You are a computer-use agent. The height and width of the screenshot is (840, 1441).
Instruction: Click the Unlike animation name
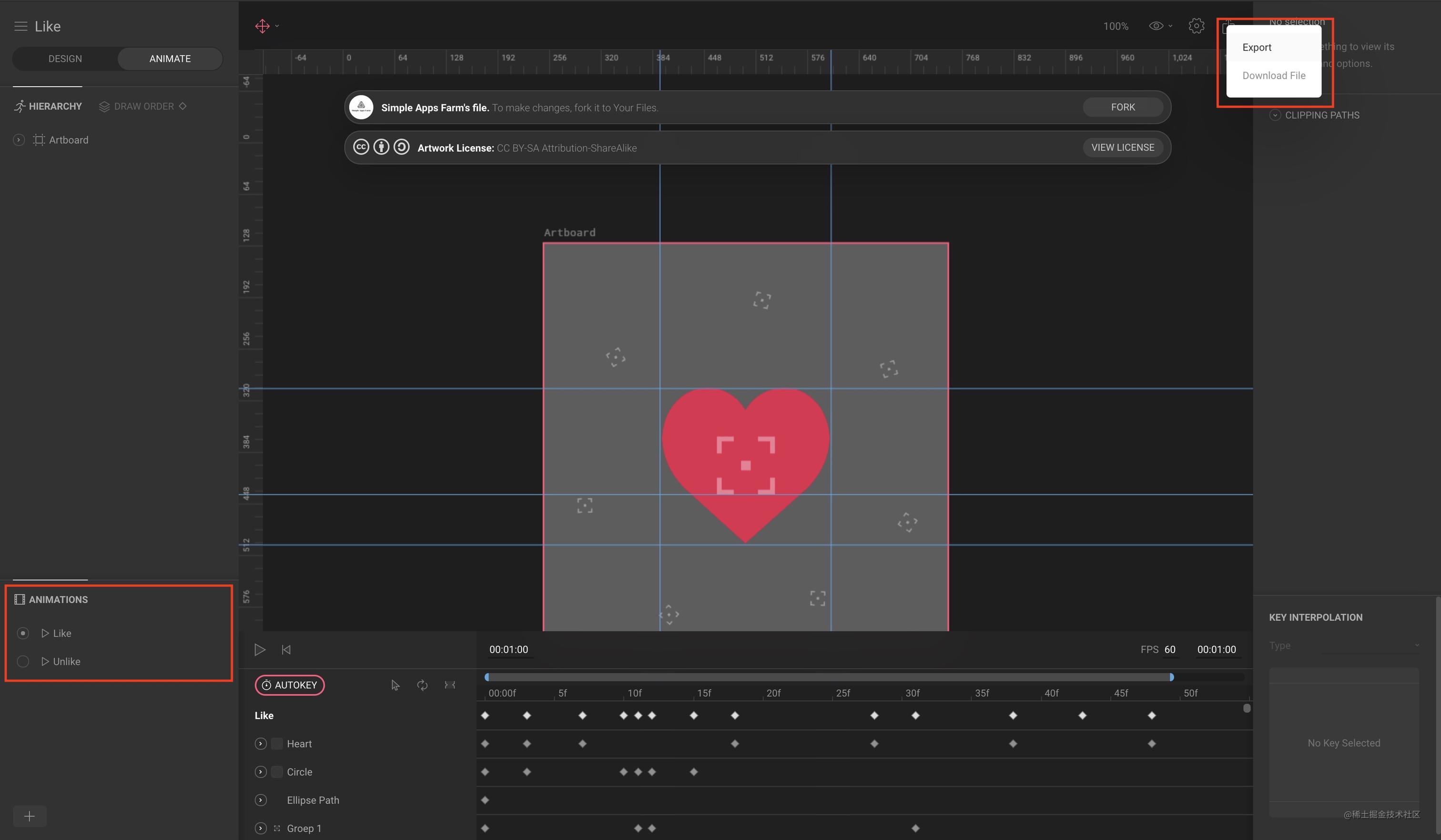pos(66,661)
